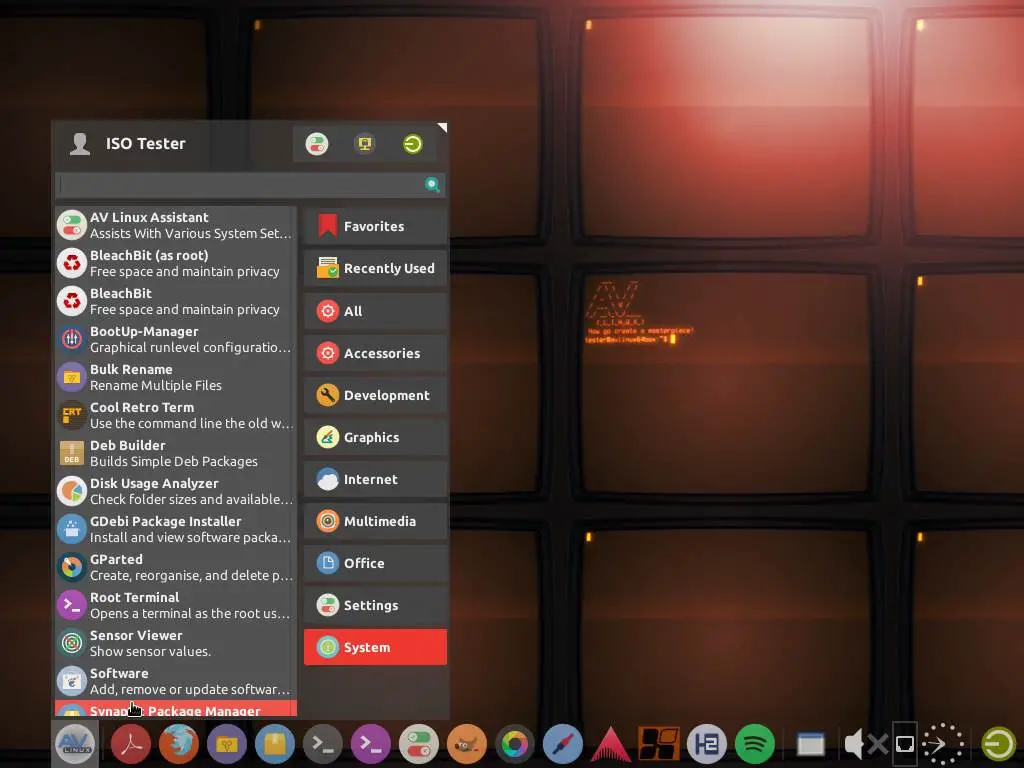Screen dimensions: 1024x768
Task: Open the red PDF viewer dock icon
Action: pos(131,744)
